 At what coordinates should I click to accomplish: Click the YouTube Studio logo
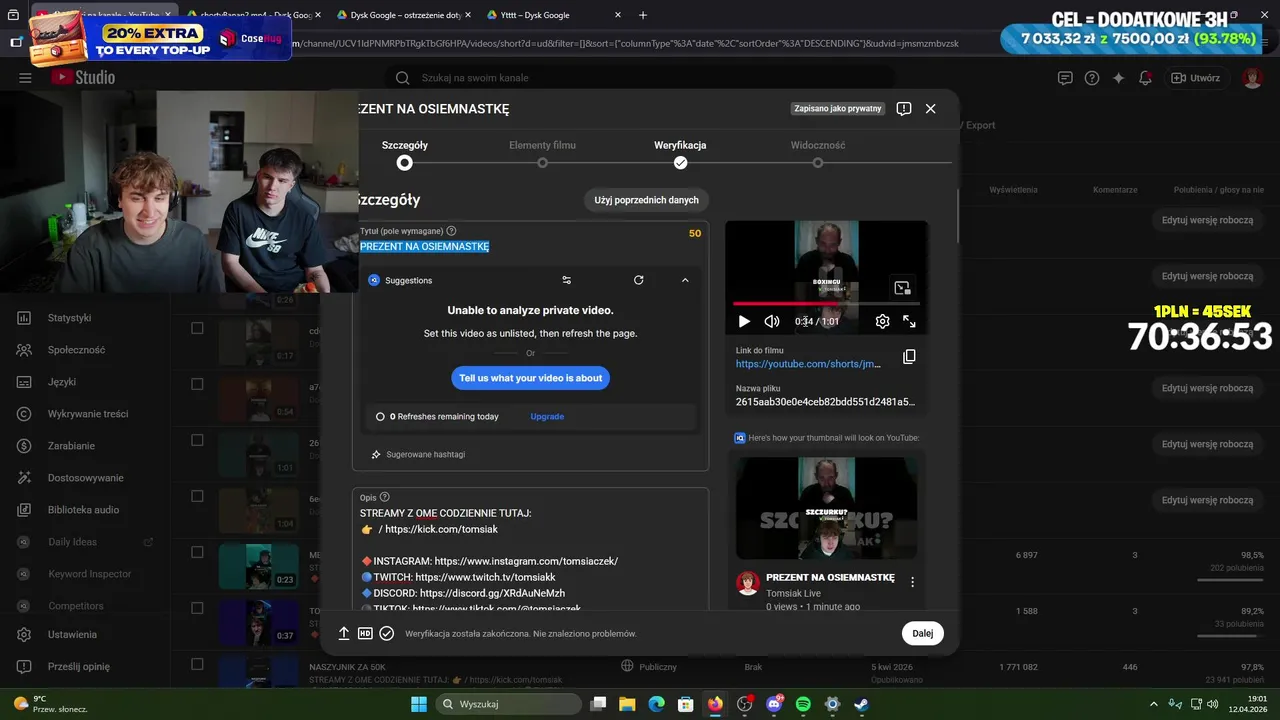click(84, 78)
